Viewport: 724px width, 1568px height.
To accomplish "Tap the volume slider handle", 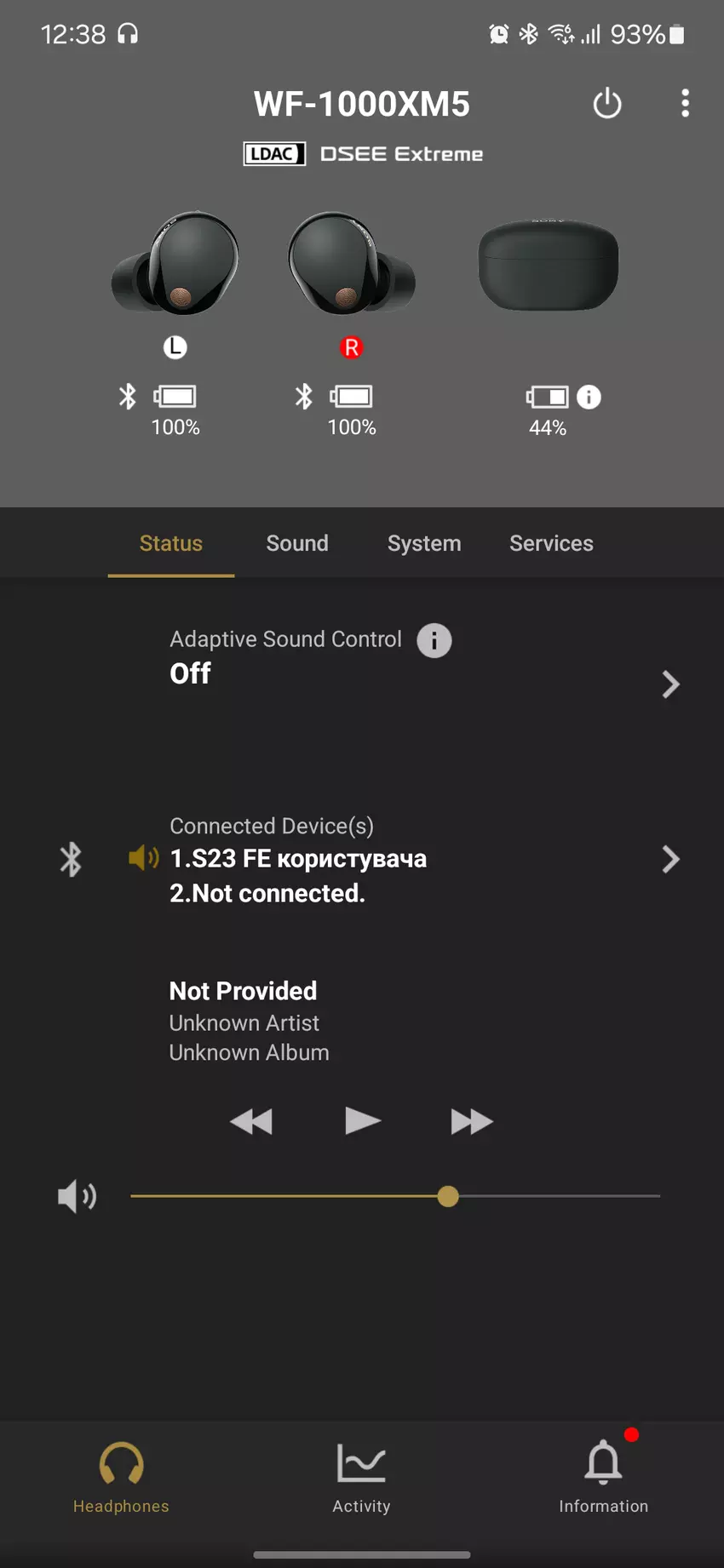I will [448, 1196].
